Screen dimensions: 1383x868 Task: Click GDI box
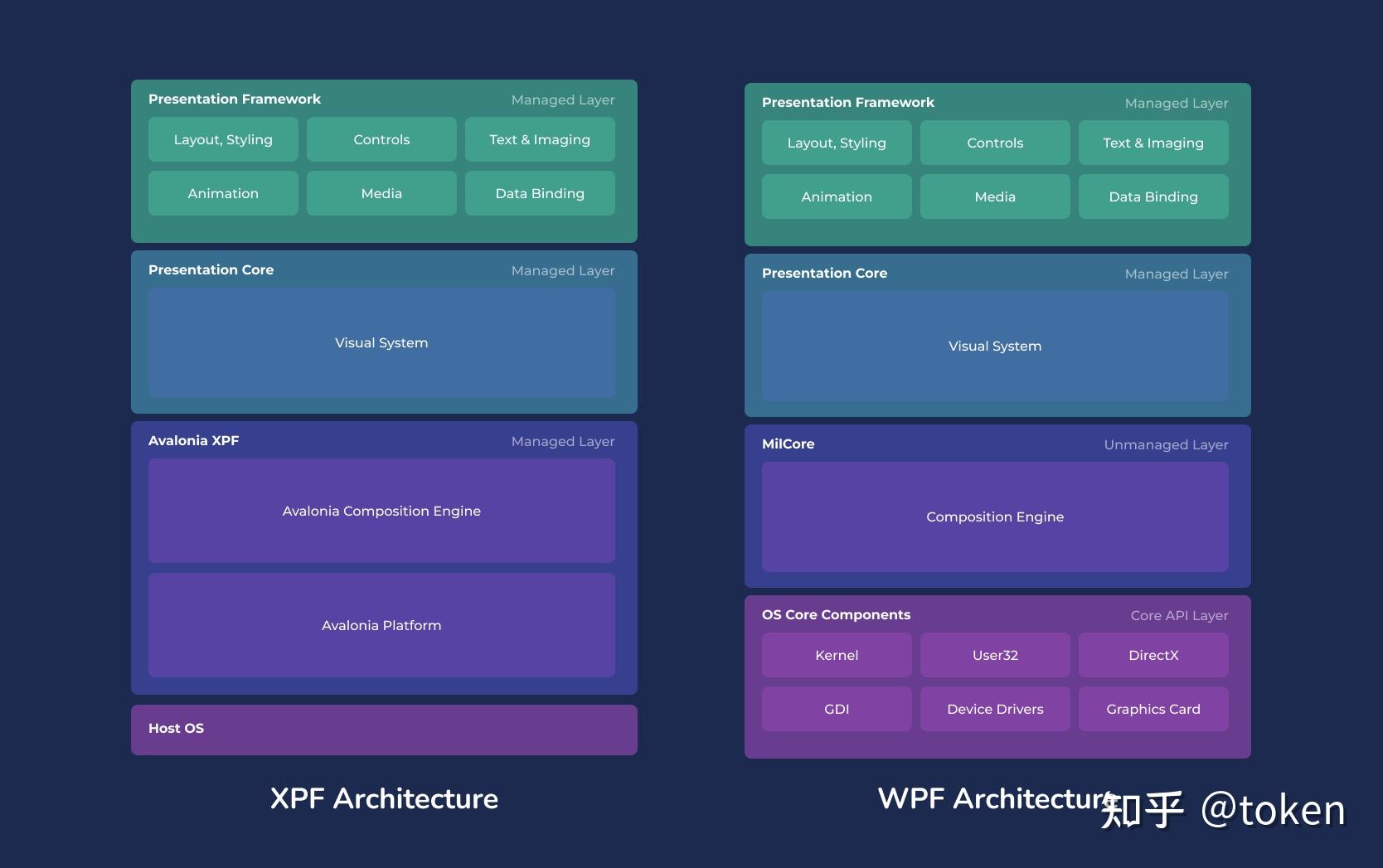point(837,709)
